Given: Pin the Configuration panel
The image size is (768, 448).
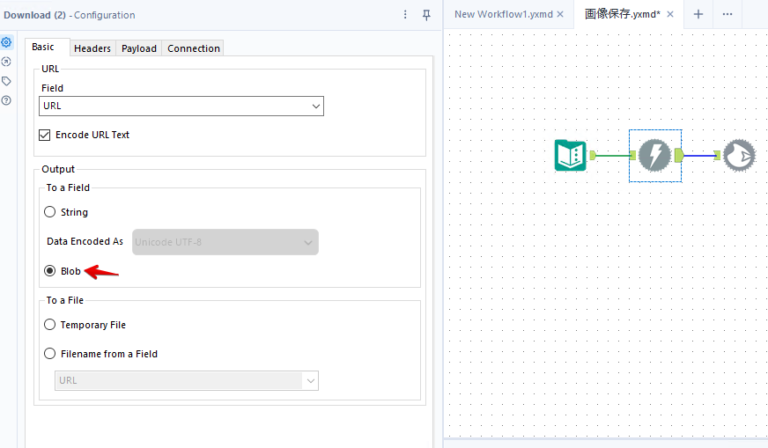Looking at the screenshot, I should pyautogui.click(x=427, y=15).
